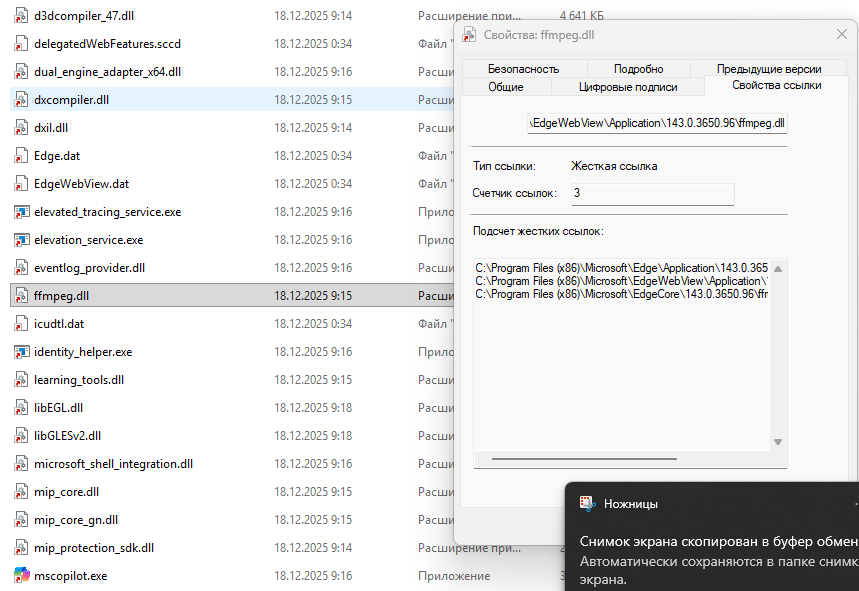Viewport: 859px width, 591px height.
Task: Click the microsoft_shell_integration.dll file icon
Action: coord(21,464)
